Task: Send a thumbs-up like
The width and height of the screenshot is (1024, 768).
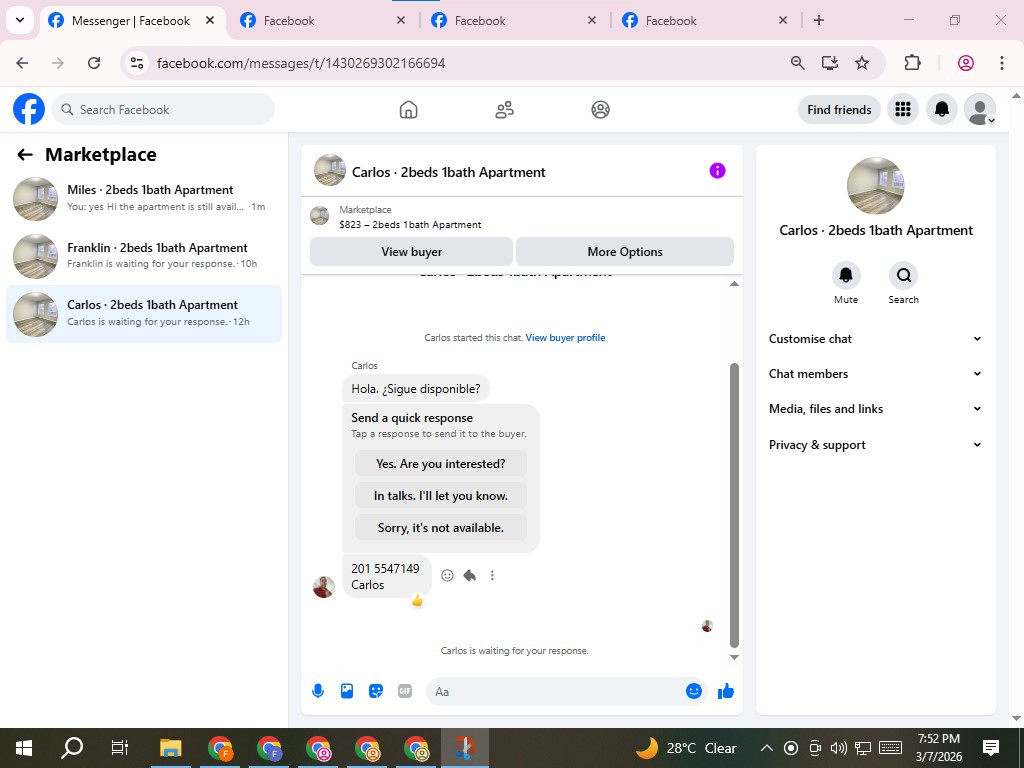Action: click(726, 691)
